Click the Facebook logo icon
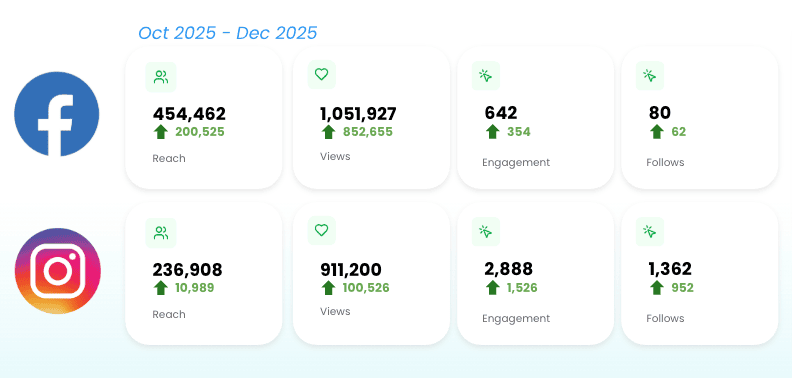 [x=57, y=114]
